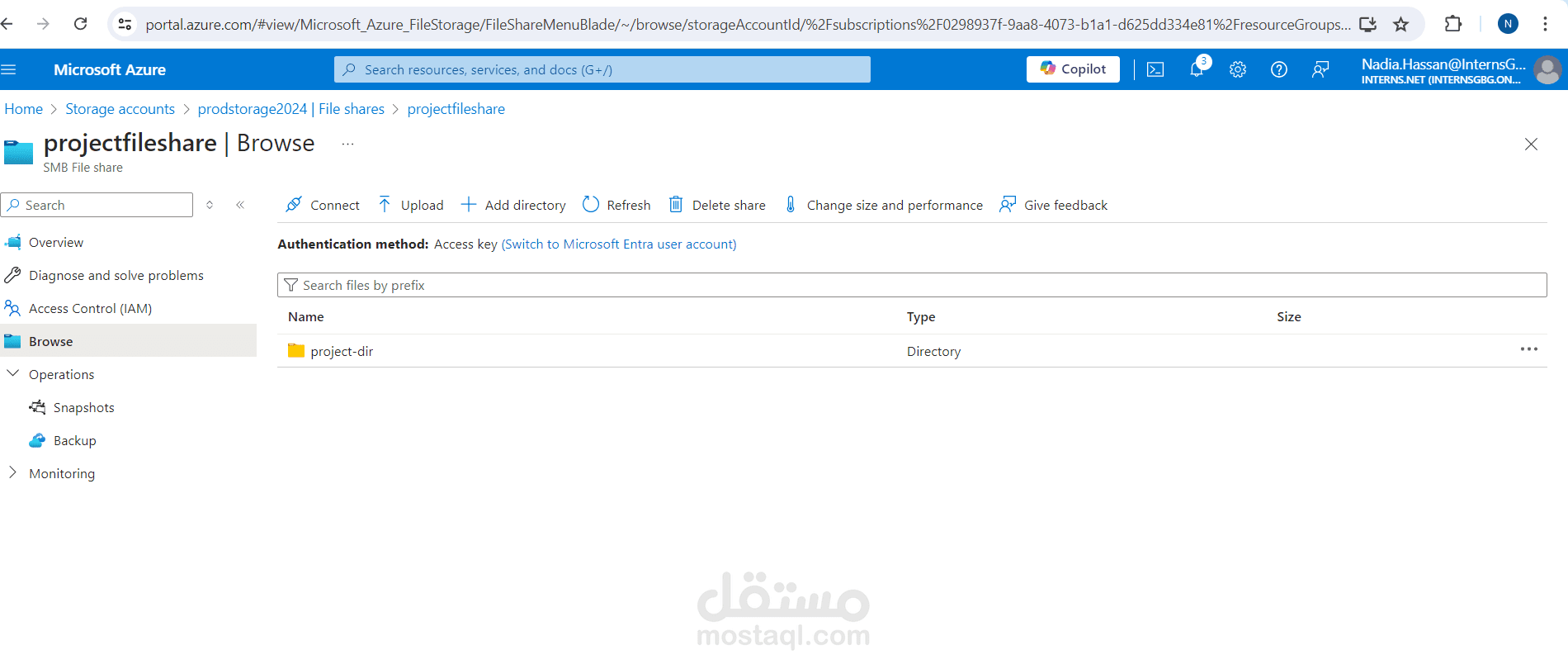Viewport: 1568px width, 664px height.
Task: Click the Size column header
Action: (x=1289, y=316)
